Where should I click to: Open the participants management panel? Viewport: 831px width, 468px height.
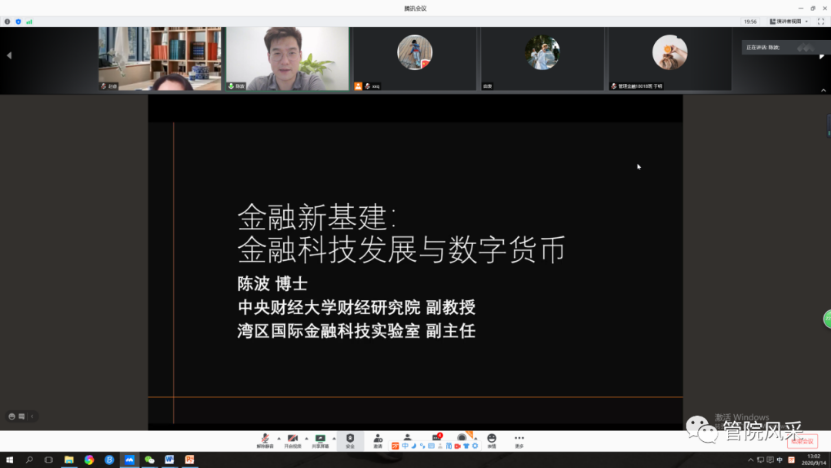pos(407,439)
